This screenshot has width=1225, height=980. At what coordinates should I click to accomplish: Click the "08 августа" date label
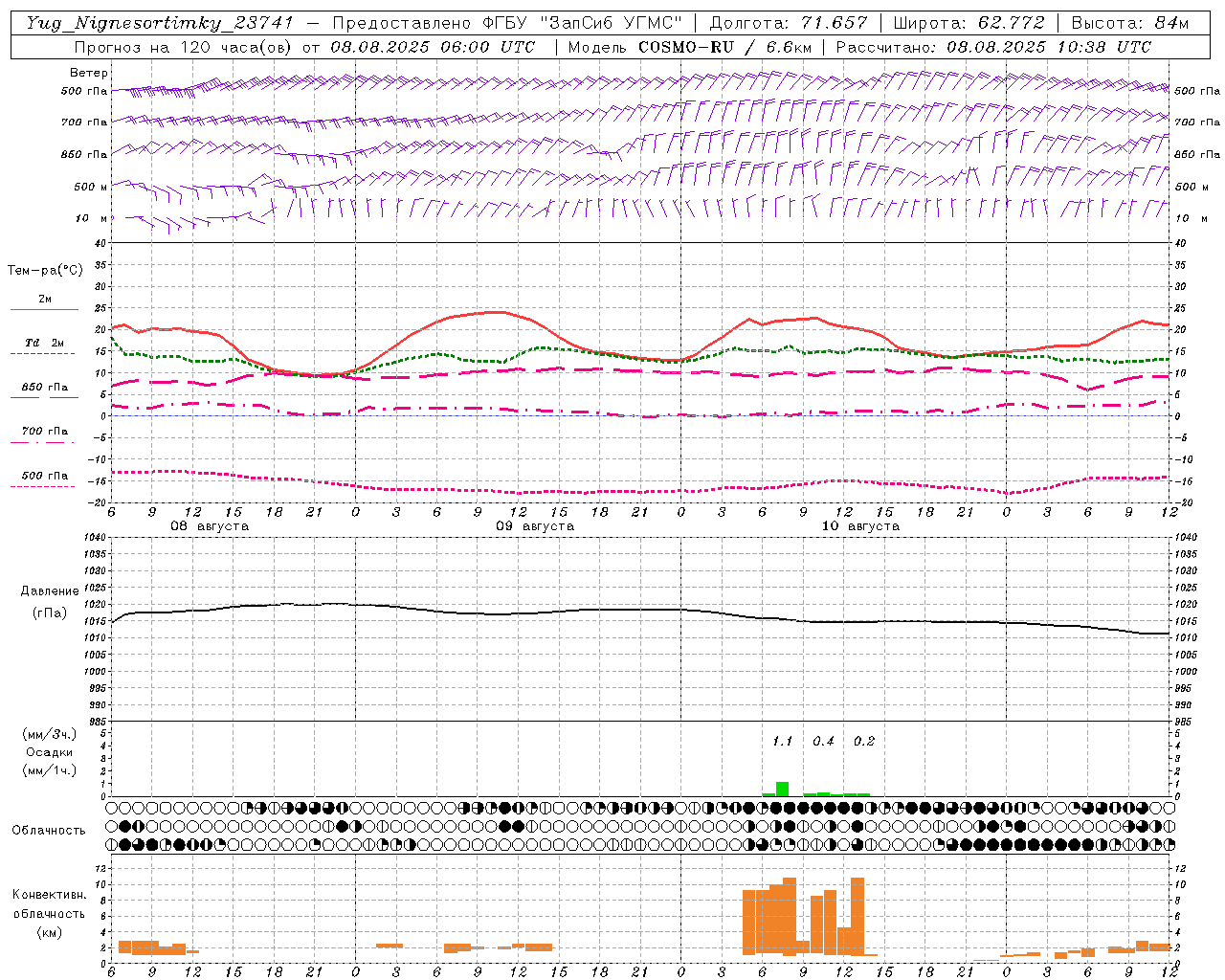210,526
